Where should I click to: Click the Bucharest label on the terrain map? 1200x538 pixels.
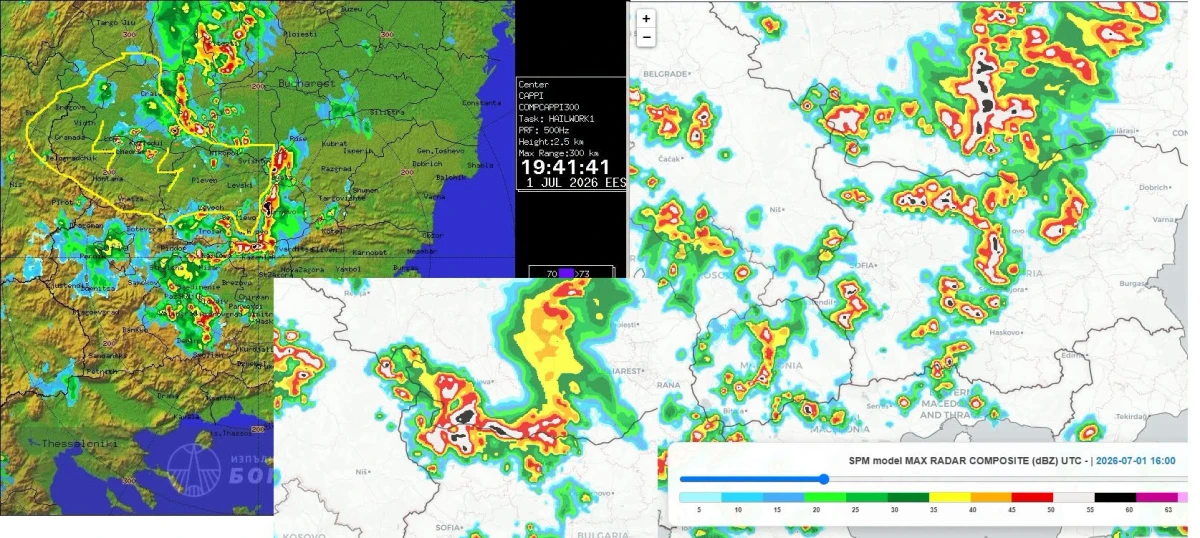click(305, 83)
